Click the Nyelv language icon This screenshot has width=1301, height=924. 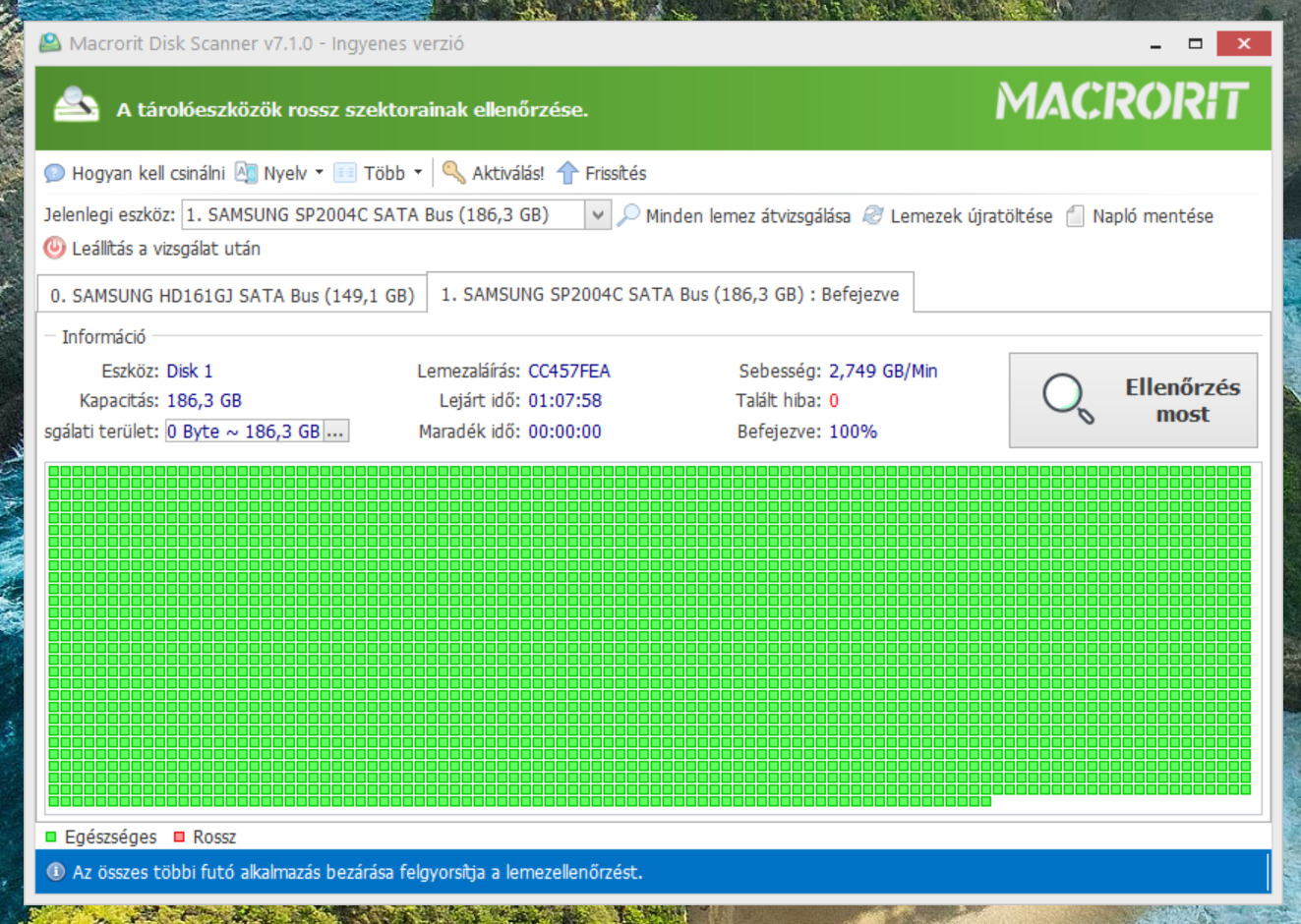click(x=246, y=173)
